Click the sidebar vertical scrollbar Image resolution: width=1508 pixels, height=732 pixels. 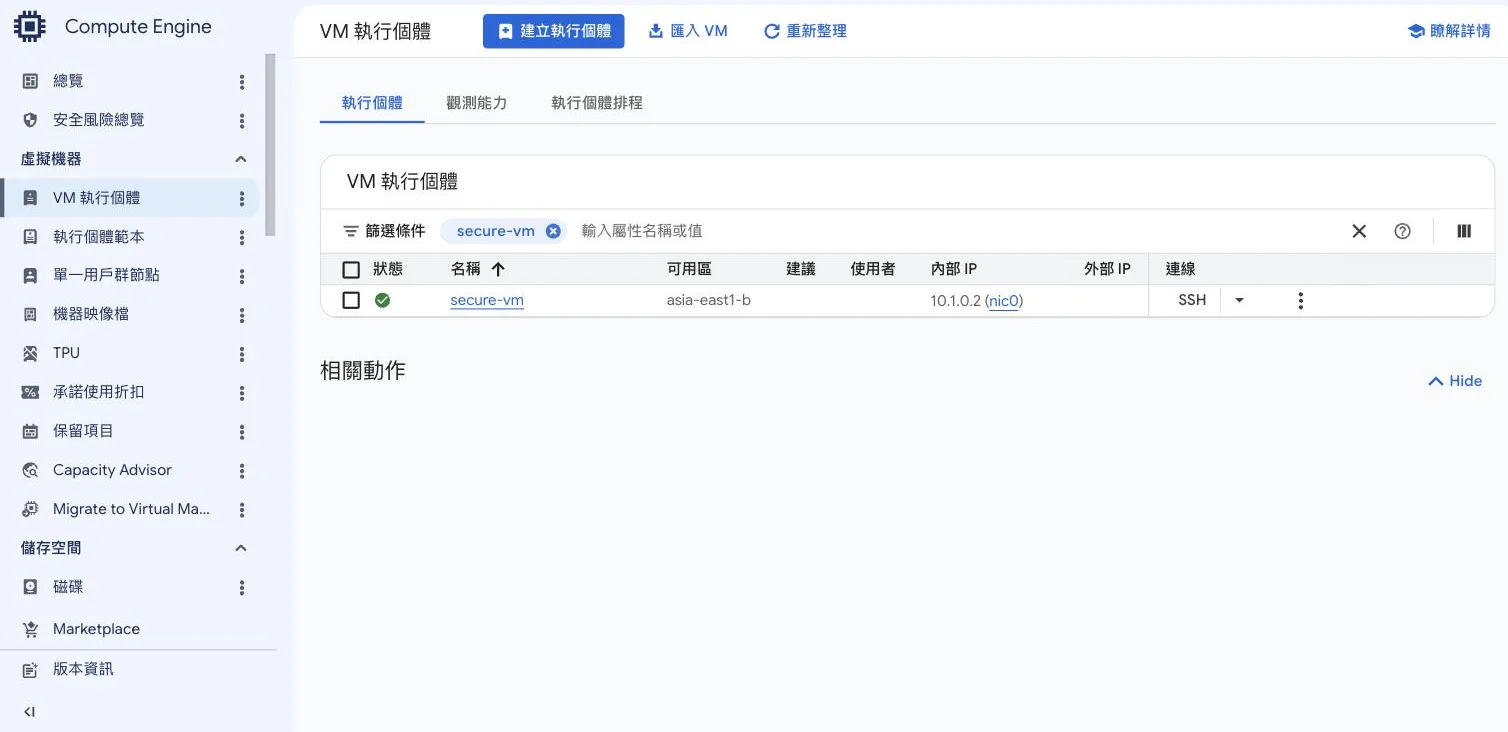point(270,145)
